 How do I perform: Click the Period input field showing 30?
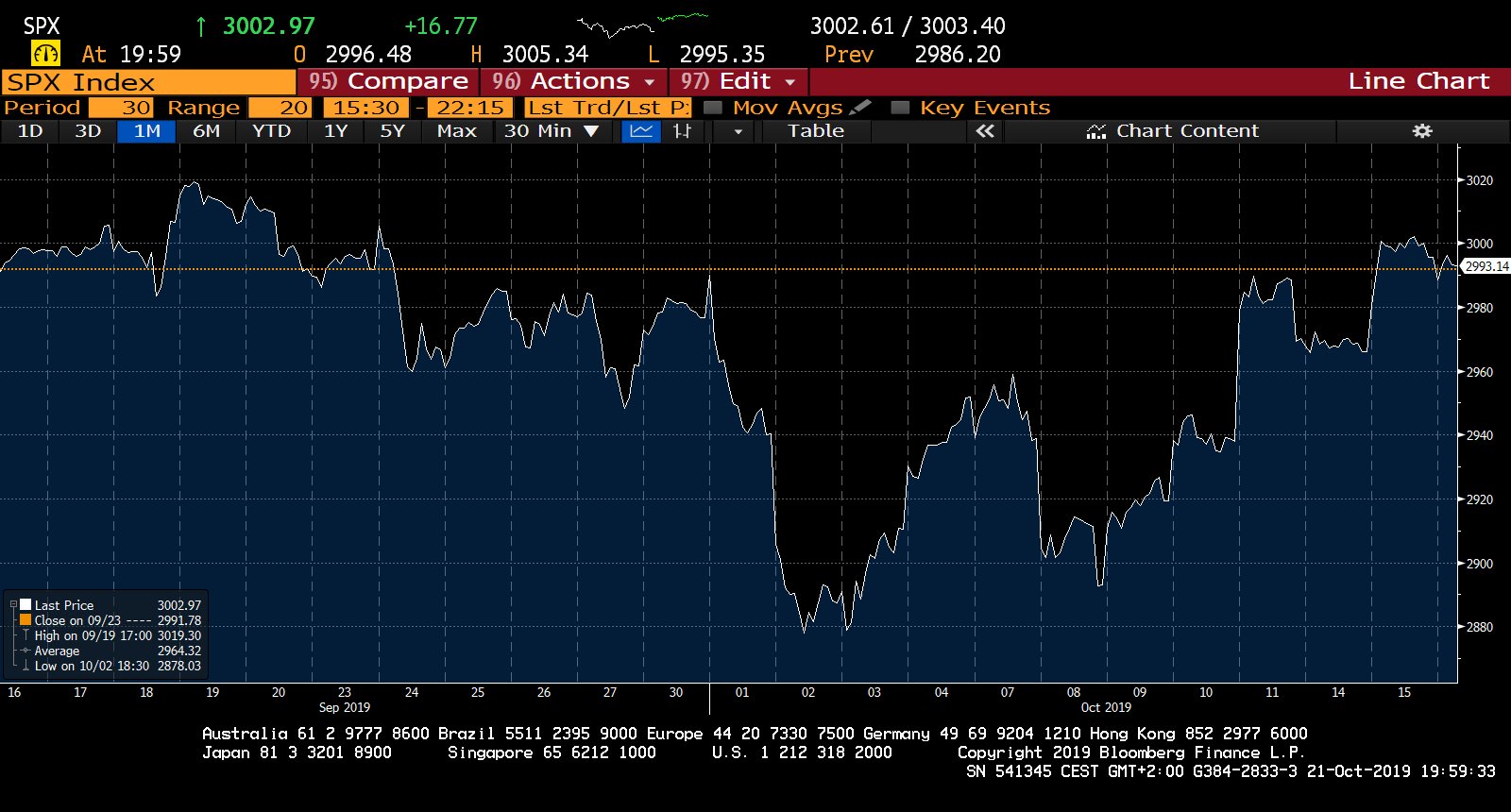click(121, 108)
